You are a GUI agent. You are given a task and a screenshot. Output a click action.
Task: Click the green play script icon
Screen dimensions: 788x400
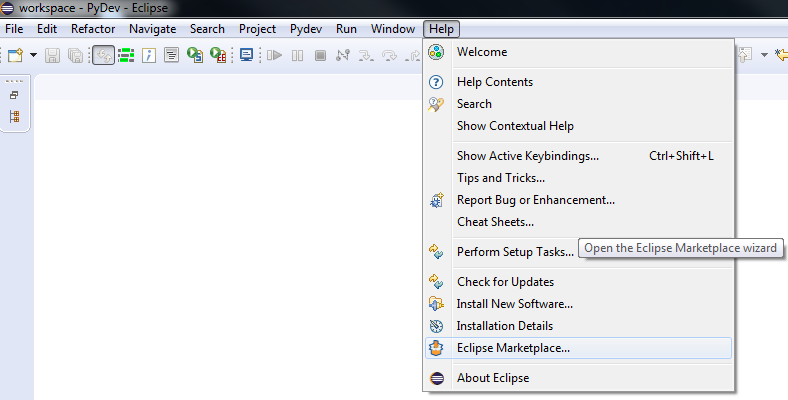[194, 55]
